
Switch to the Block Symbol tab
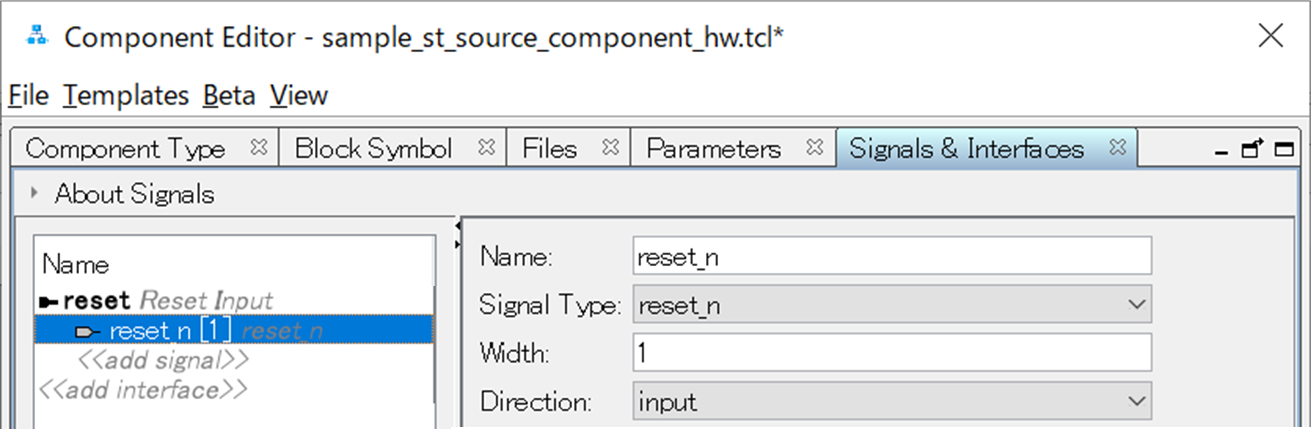click(x=373, y=149)
